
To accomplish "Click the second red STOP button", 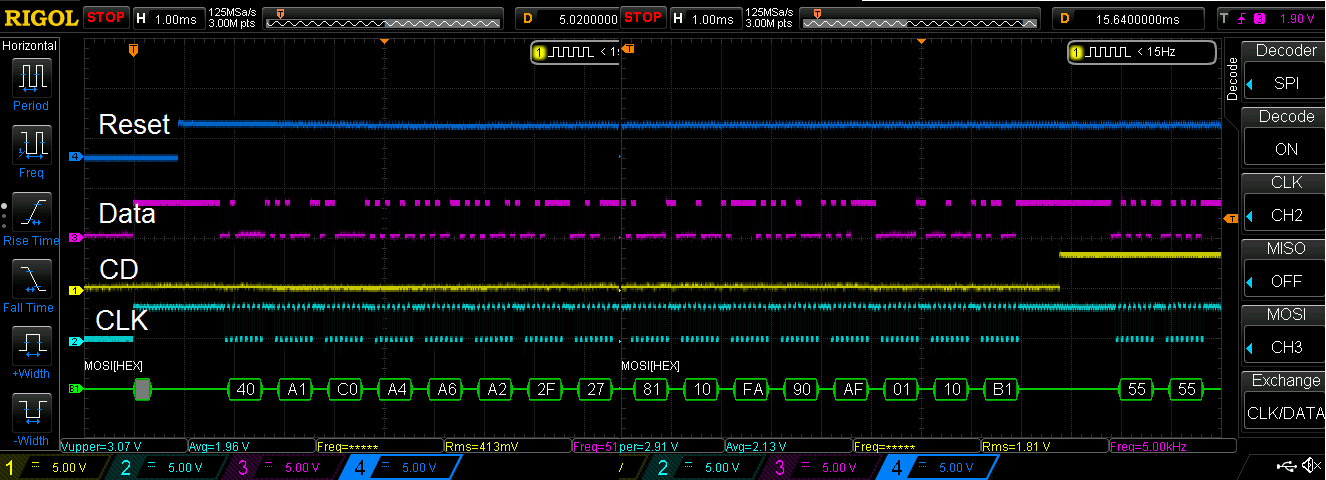I will pos(643,17).
